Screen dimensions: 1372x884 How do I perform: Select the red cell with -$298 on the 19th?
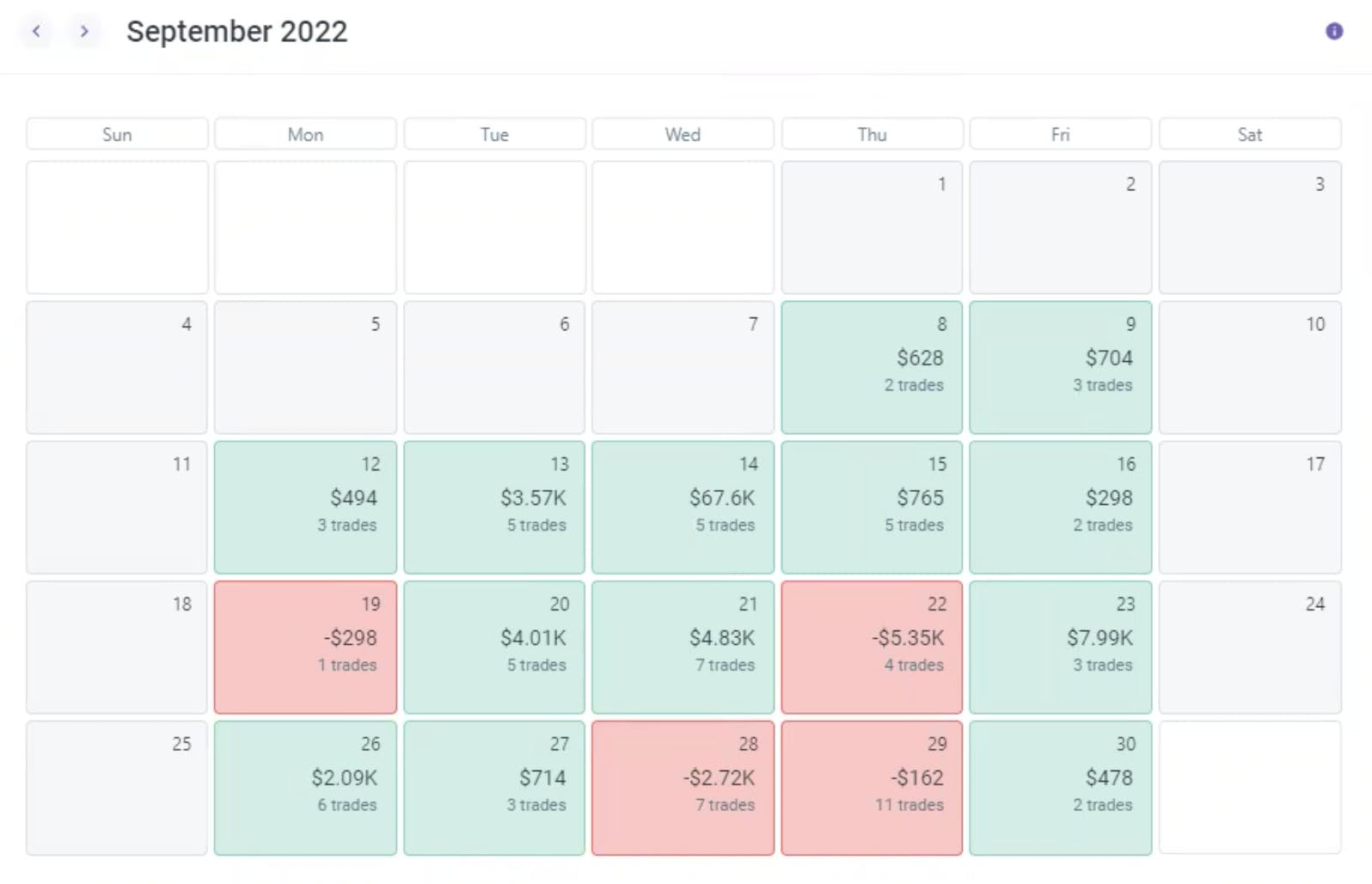[304, 648]
